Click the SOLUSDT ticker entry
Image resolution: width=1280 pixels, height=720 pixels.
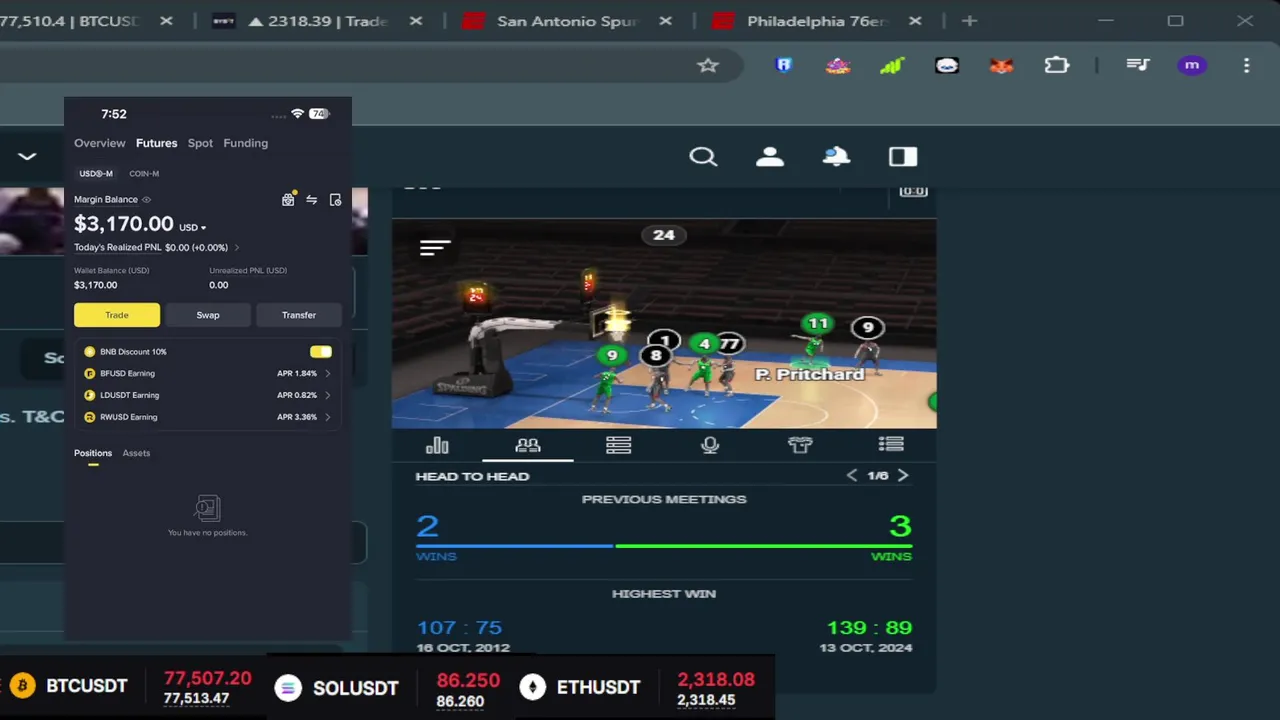pyautogui.click(x=388, y=687)
